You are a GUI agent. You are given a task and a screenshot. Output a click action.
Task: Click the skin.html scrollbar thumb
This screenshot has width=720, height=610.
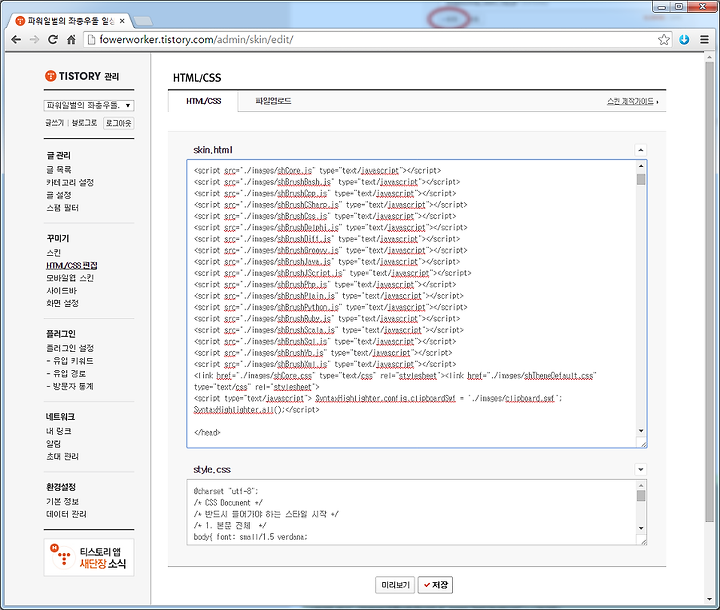pos(641,179)
